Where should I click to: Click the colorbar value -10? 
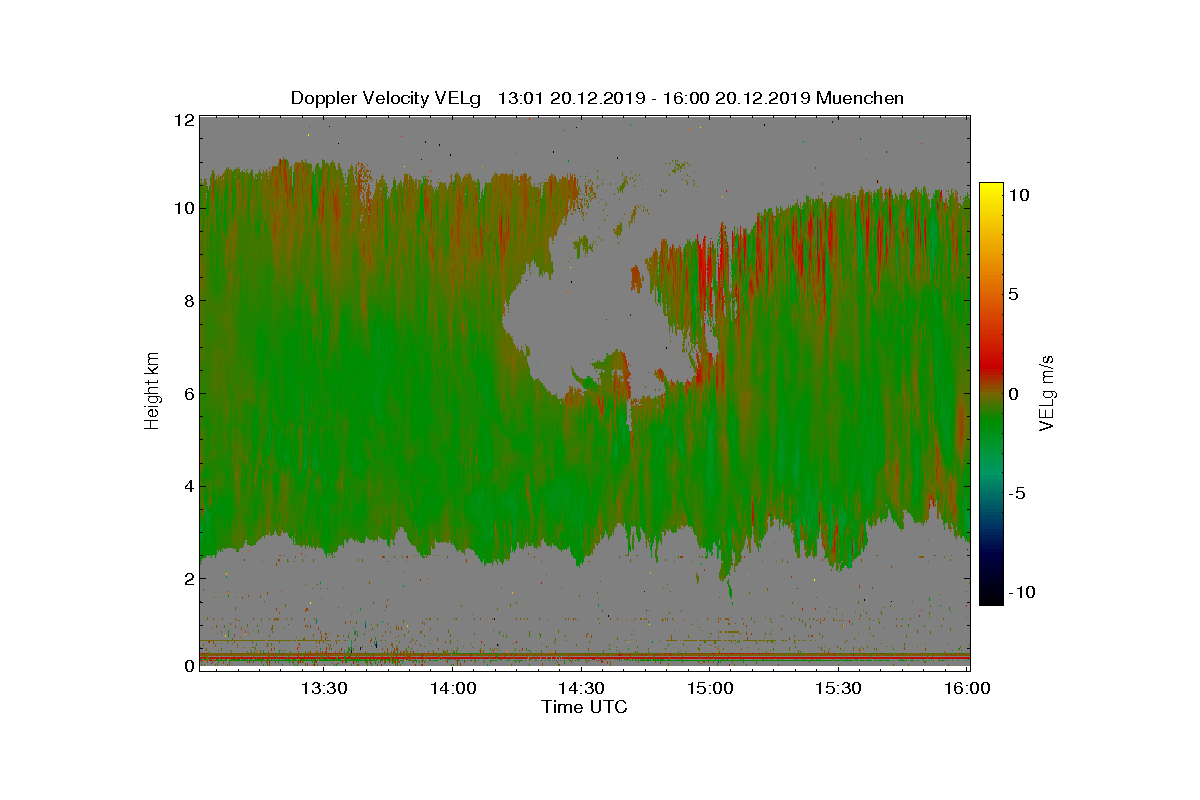pos(1024,592)
